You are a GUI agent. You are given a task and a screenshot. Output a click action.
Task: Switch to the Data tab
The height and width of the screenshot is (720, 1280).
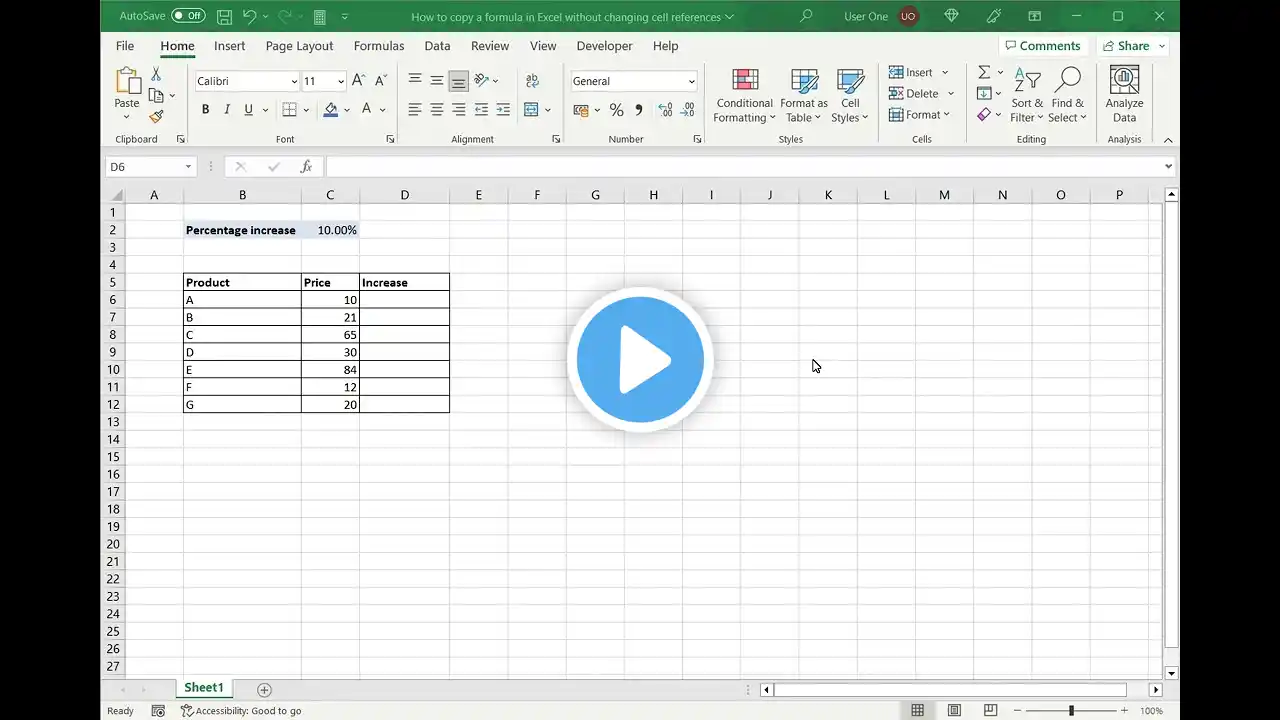tap(437, 46)
